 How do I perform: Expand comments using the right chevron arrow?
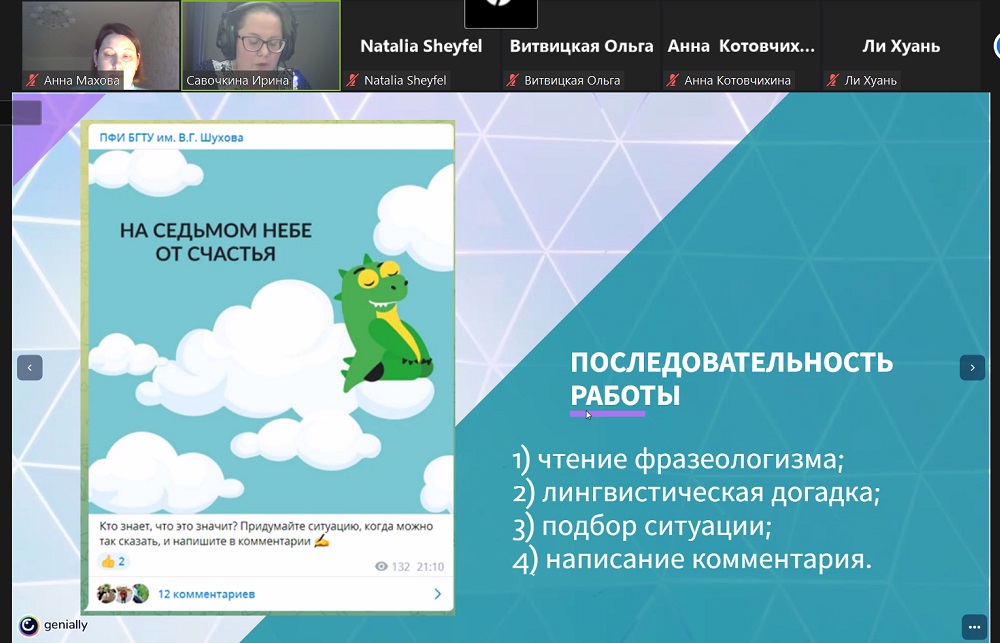point(437,594)
